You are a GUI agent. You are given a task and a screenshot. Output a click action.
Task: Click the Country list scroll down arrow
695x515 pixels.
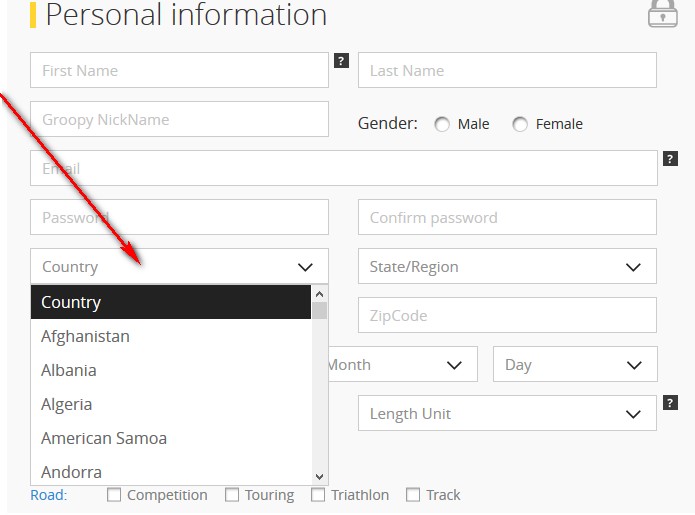319,477
